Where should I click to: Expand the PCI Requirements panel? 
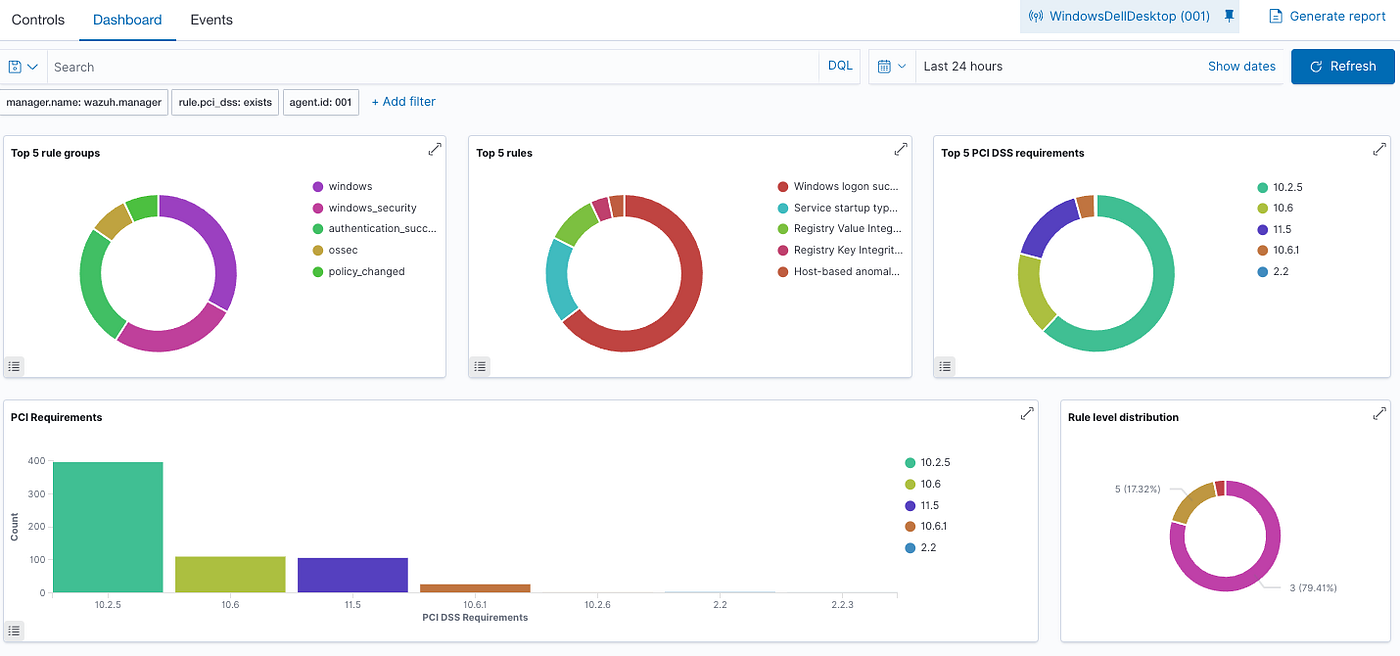(x=1027, y=413)
